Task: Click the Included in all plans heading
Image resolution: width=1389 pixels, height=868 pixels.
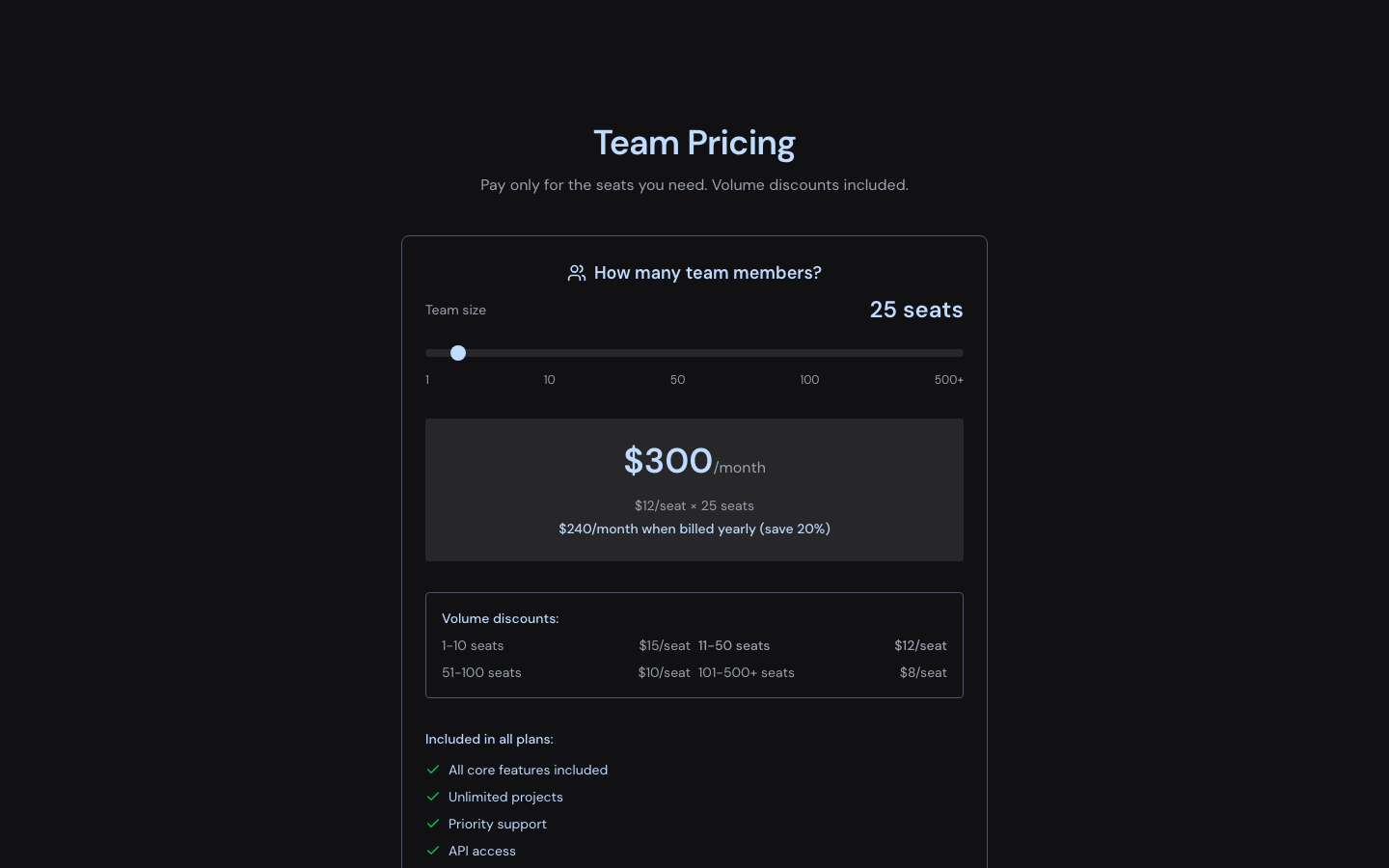Action: click(489, 739)
